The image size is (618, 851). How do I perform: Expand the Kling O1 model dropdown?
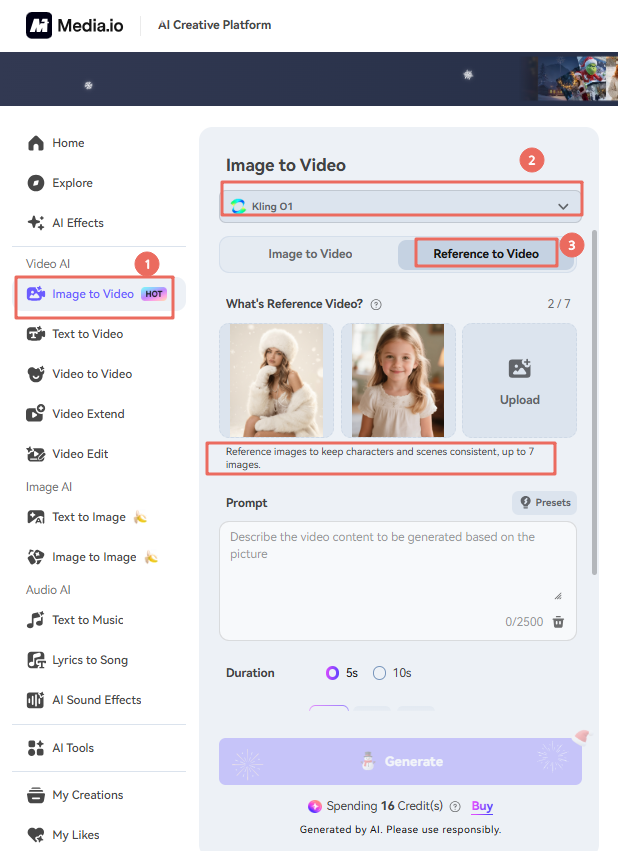[563, 206]
